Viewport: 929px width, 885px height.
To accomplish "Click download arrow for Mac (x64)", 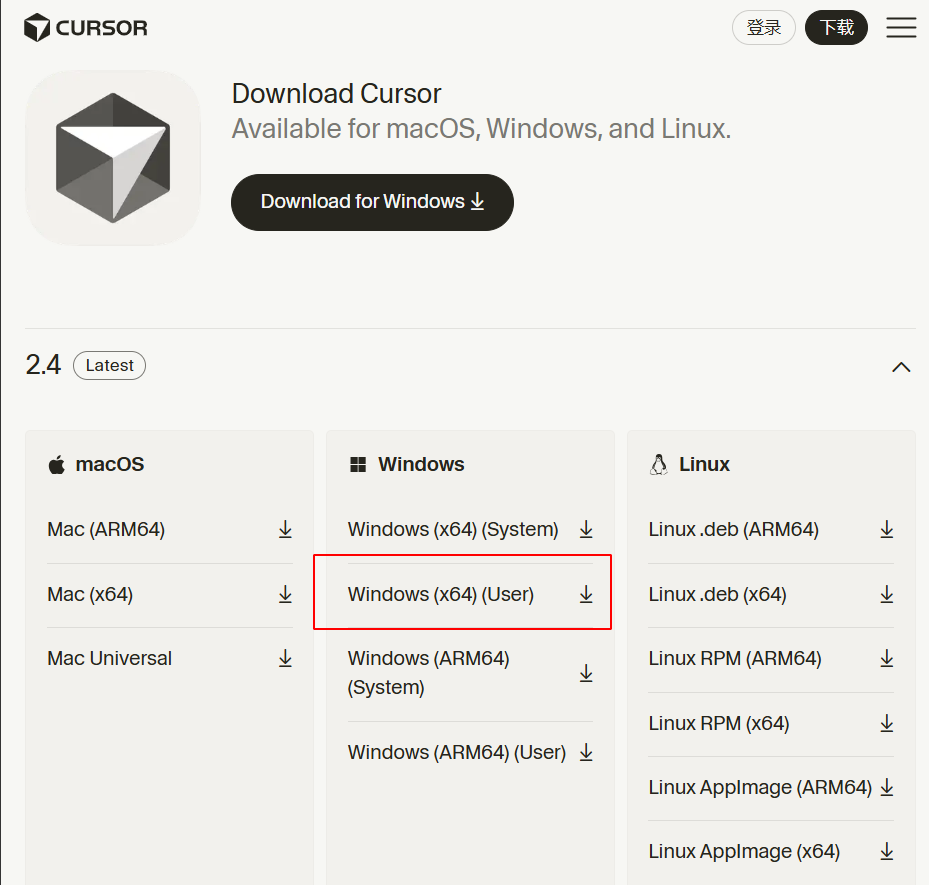I will 286,594.
